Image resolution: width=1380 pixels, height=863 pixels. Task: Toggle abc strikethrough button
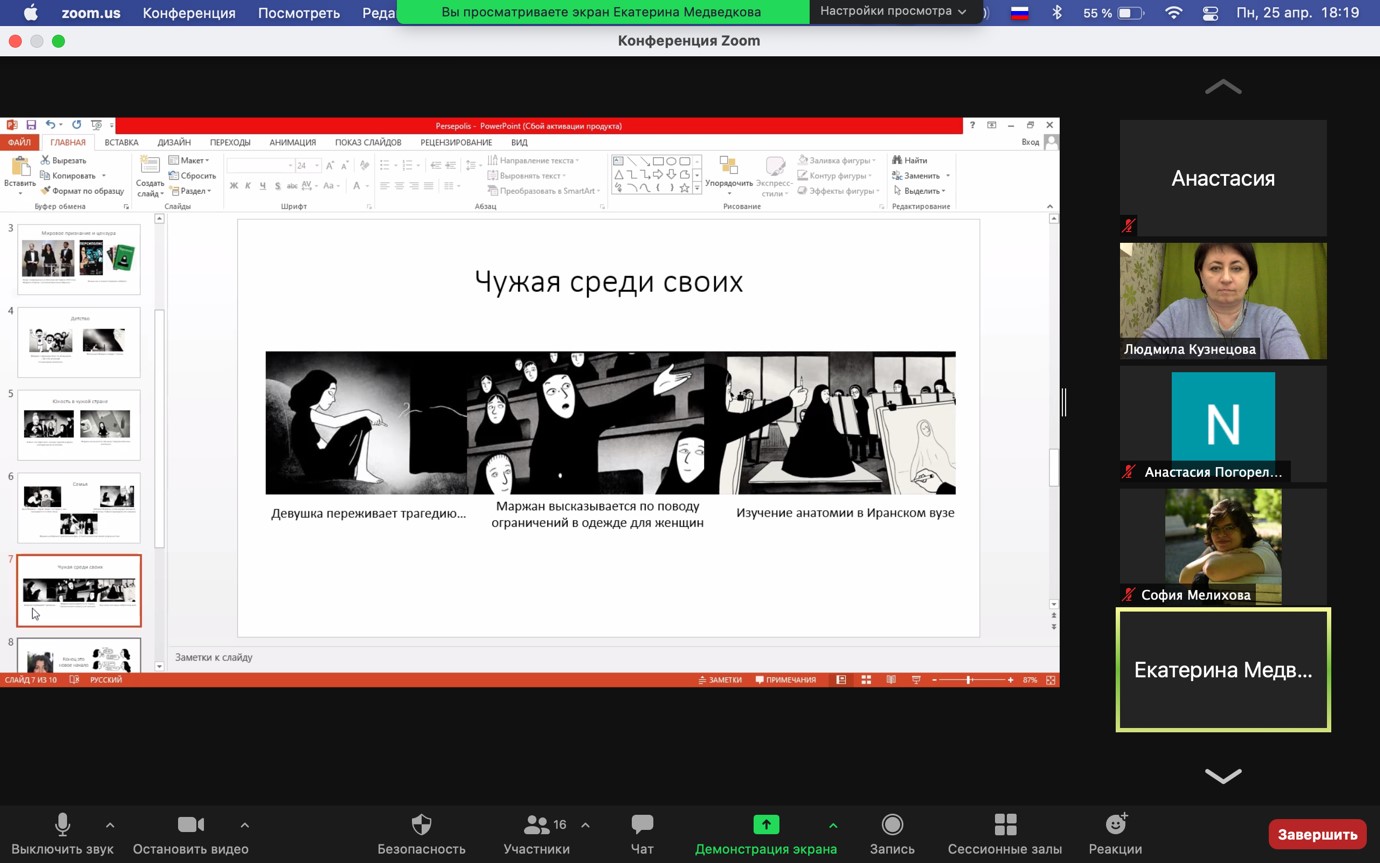point(291,186)
